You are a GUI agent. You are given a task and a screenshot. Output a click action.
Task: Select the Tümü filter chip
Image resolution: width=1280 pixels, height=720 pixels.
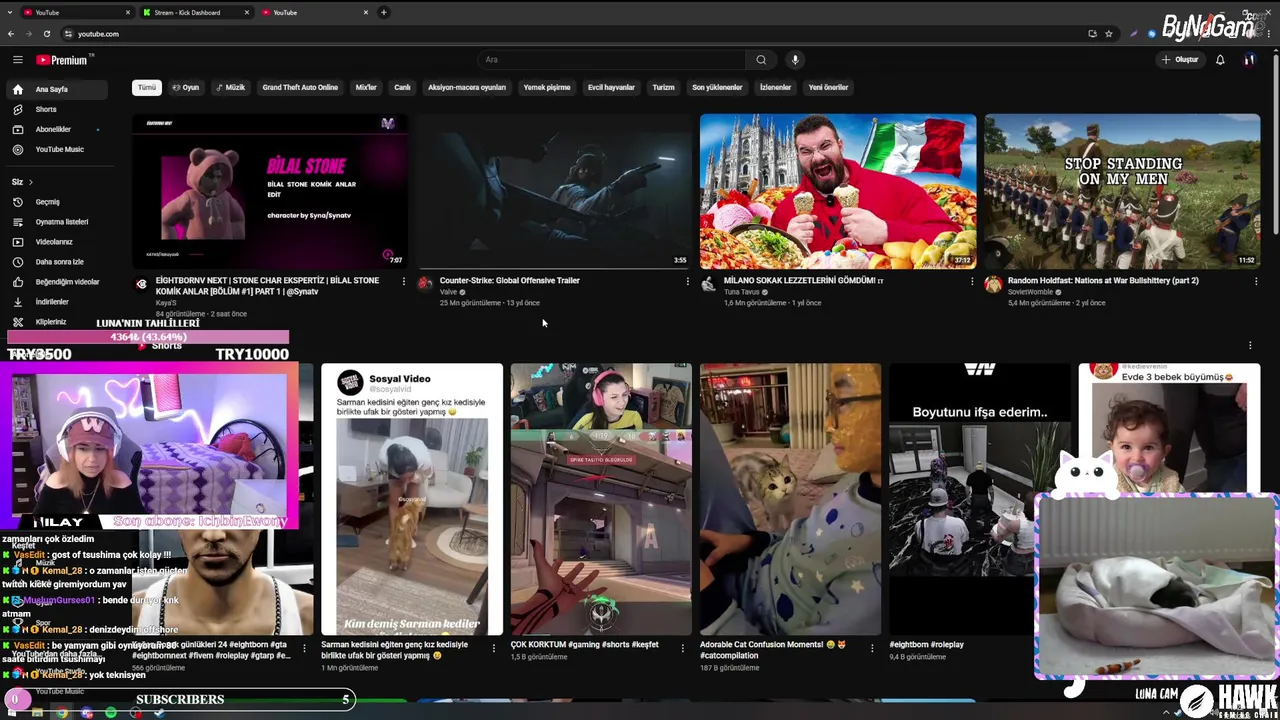point(147,87)
